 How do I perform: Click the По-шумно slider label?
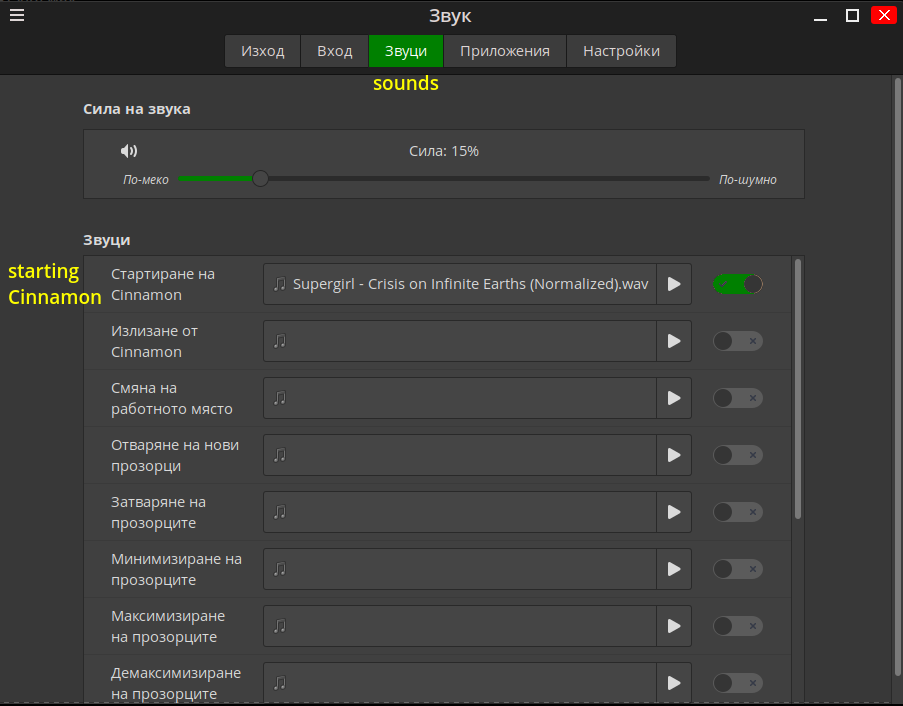tap(748, 180)
